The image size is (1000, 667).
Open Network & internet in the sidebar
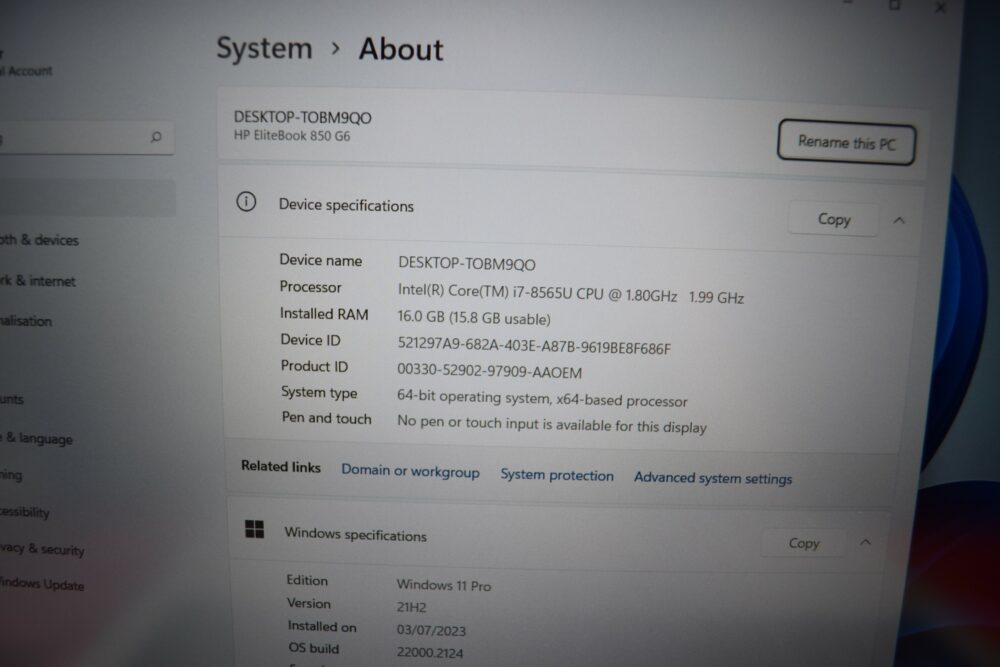38,281
